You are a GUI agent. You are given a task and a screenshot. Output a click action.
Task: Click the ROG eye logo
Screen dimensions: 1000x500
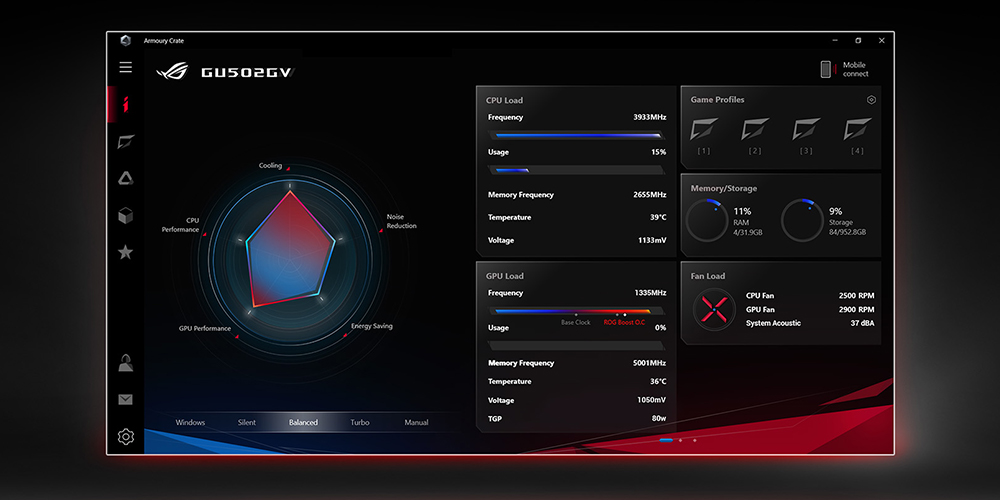[x=172, y=71]
